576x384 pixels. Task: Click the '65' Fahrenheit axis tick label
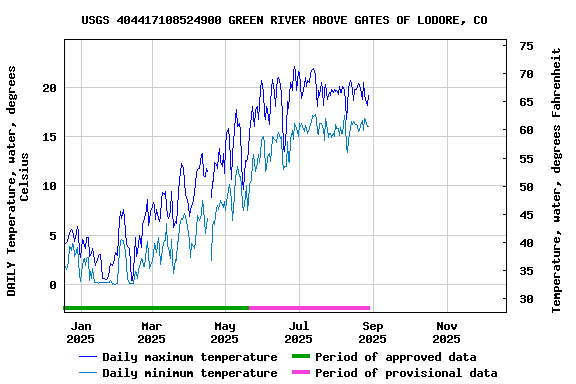pyautogui.click(x=526, y=102)
